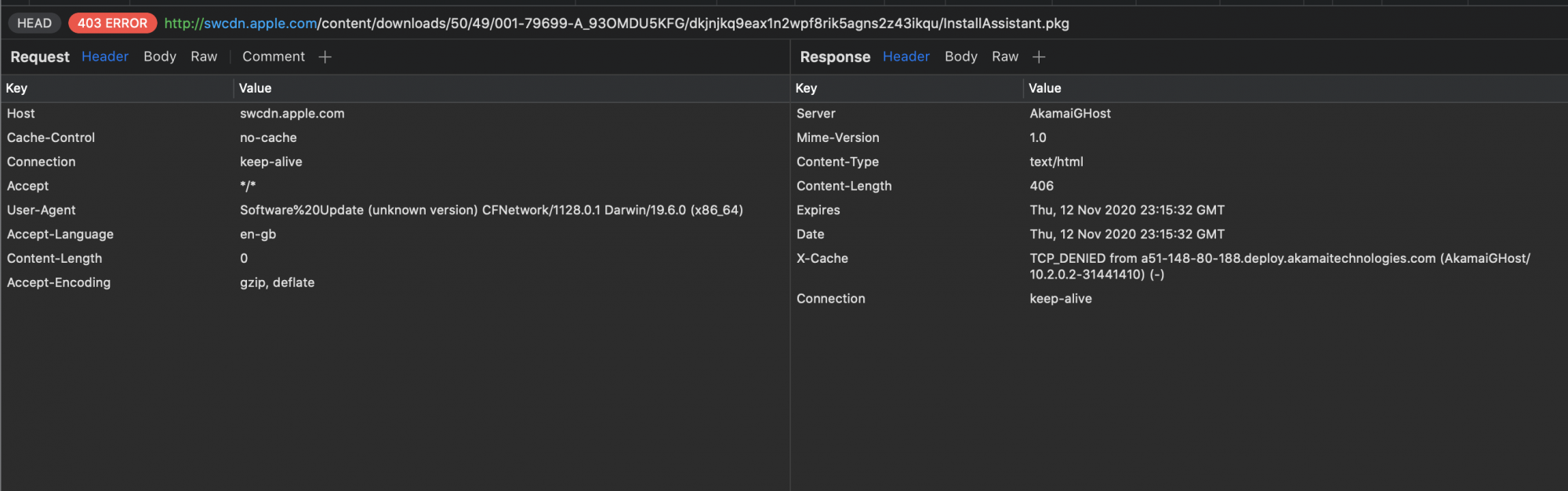Show the Request Raw view
The image size is (1568, 491).
tap(204, 56)
